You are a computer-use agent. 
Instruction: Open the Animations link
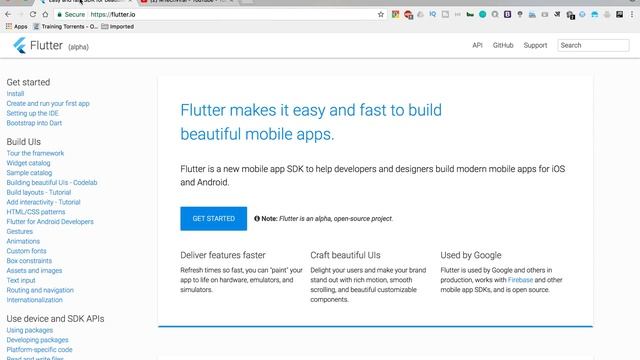click(23, 242)
